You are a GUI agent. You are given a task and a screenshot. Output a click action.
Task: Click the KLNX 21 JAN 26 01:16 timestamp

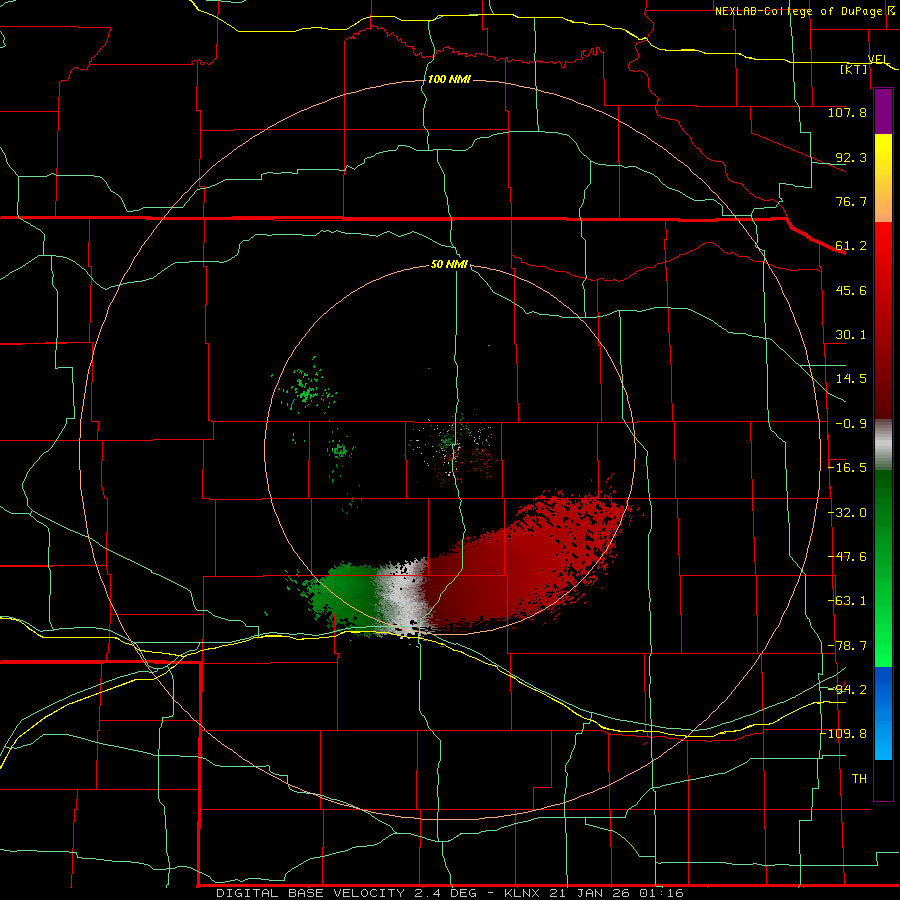(594, 893)
